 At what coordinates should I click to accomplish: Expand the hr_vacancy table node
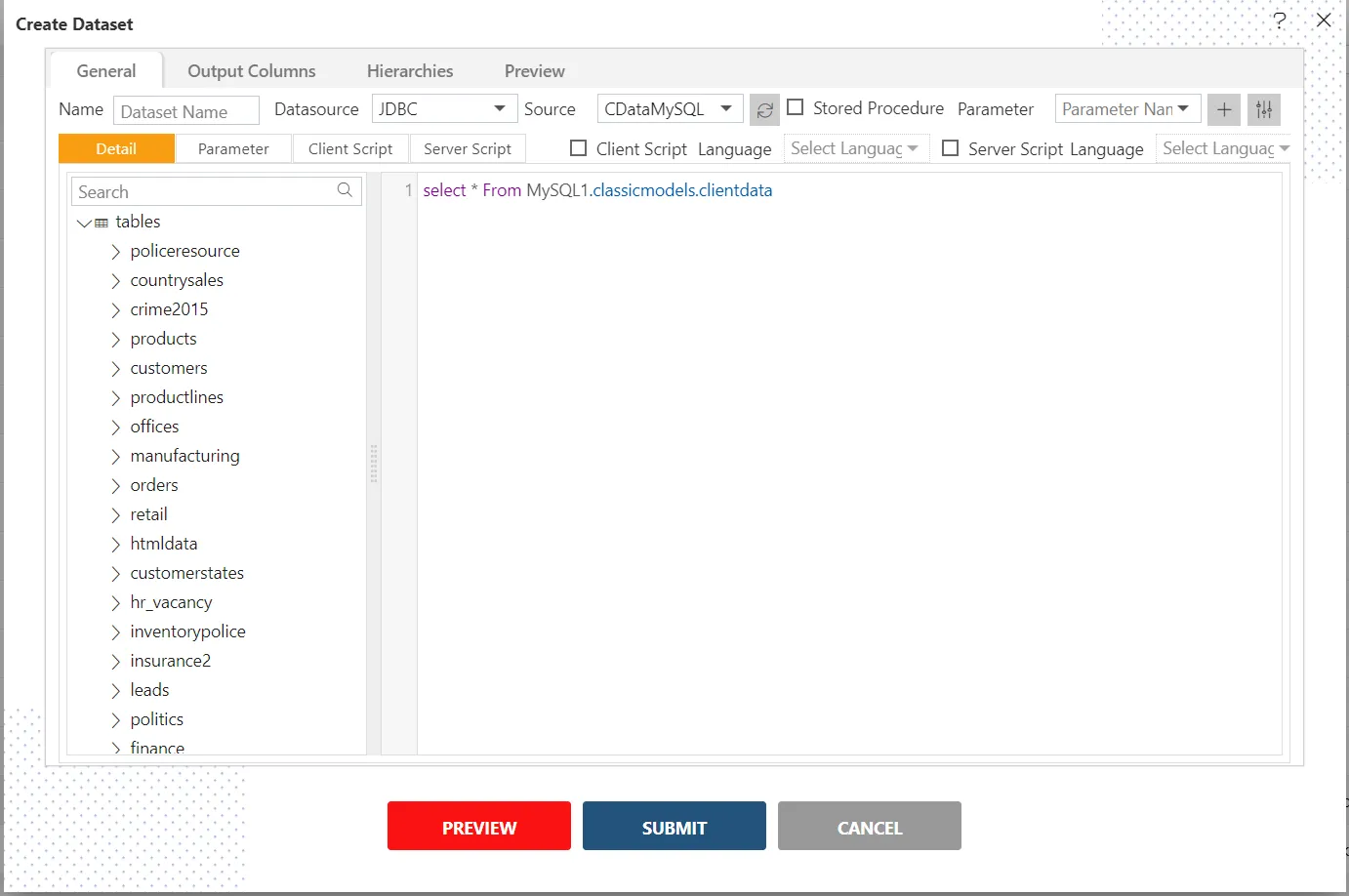click(116, 603)
